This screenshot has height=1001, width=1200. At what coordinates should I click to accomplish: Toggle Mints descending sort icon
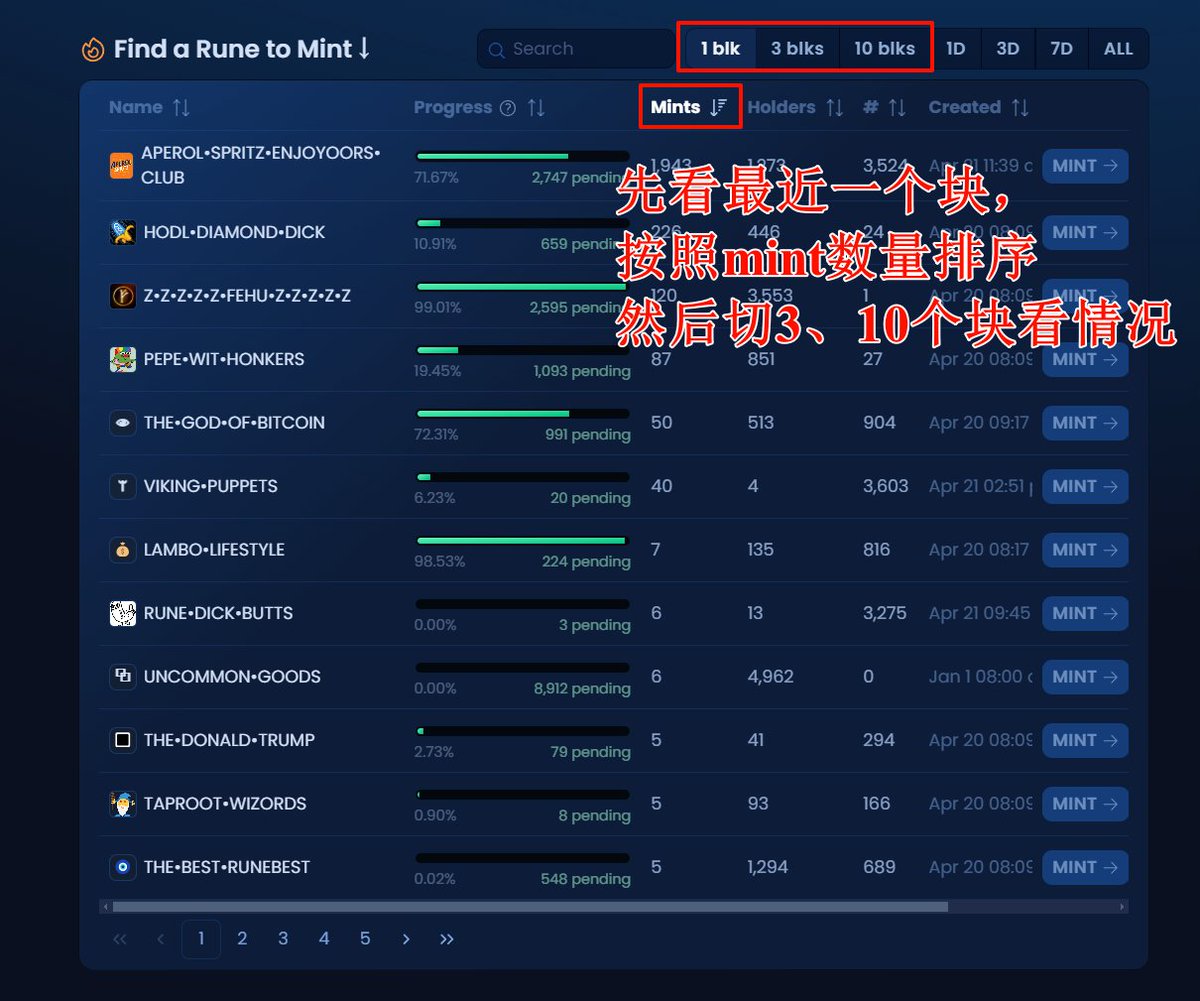point(718,107)
